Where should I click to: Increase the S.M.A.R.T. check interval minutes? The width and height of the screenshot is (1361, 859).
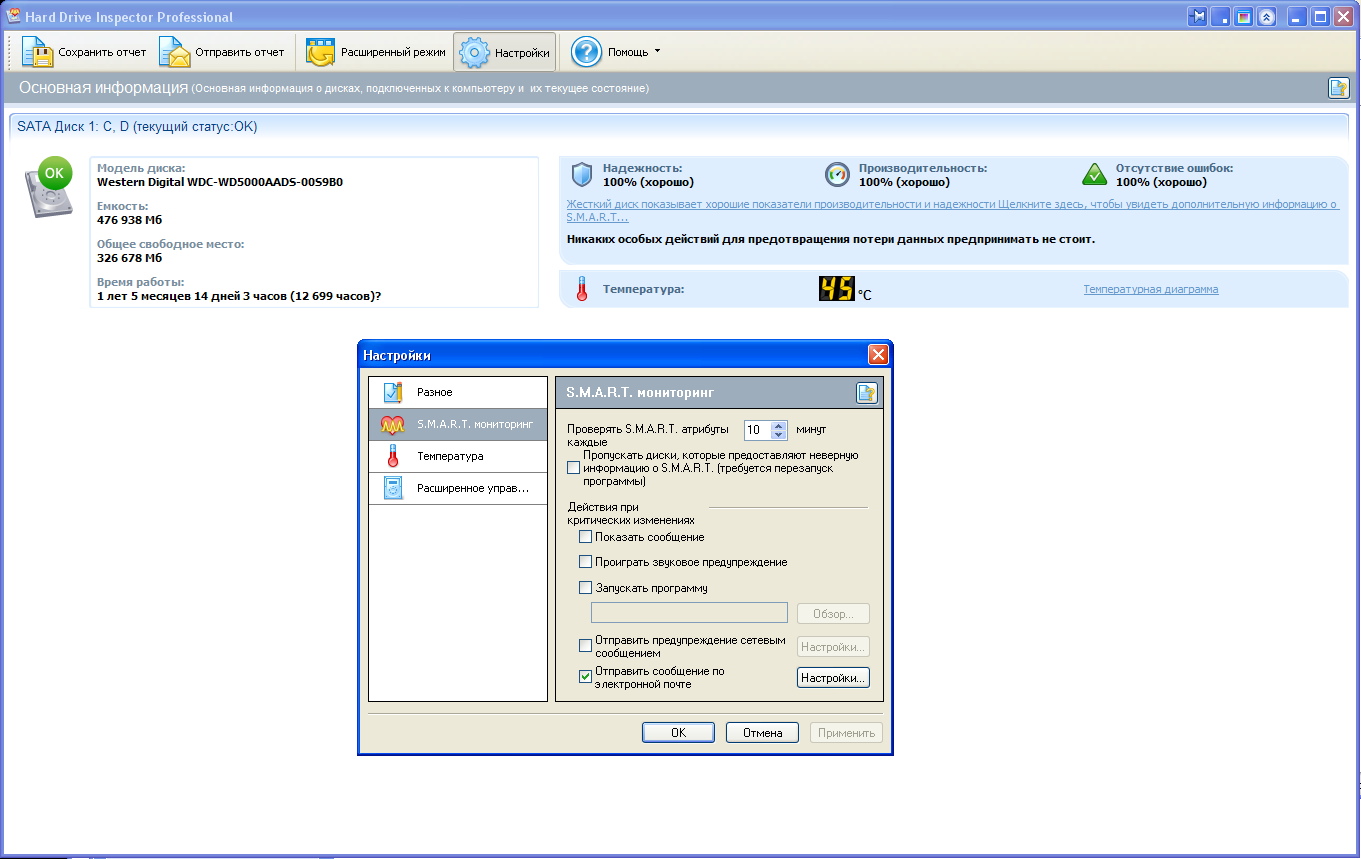pyautogui.click(x=780, y=425)
